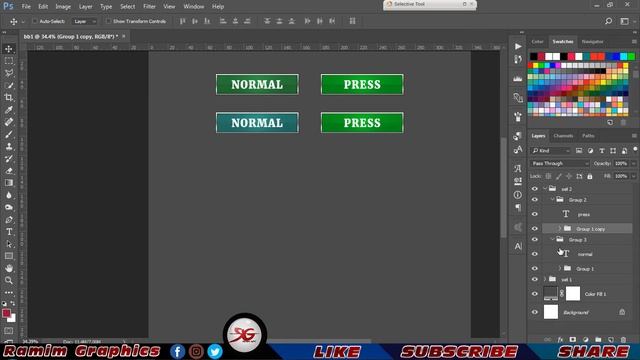The height and width of the screenshot is (360, 640).
Task: Select the Background layer thumbnail
Action: [551, 312]
